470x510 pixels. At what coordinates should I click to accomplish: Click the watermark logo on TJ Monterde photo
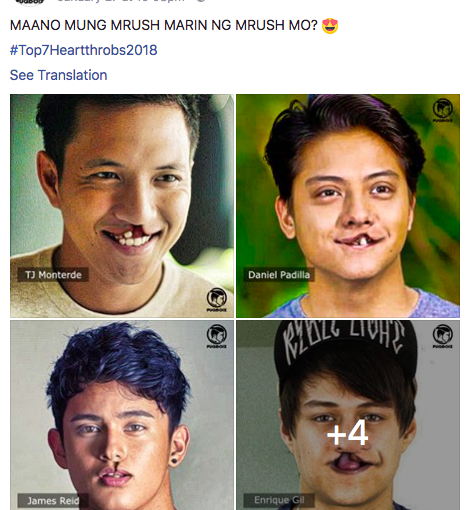coord(217,299)
